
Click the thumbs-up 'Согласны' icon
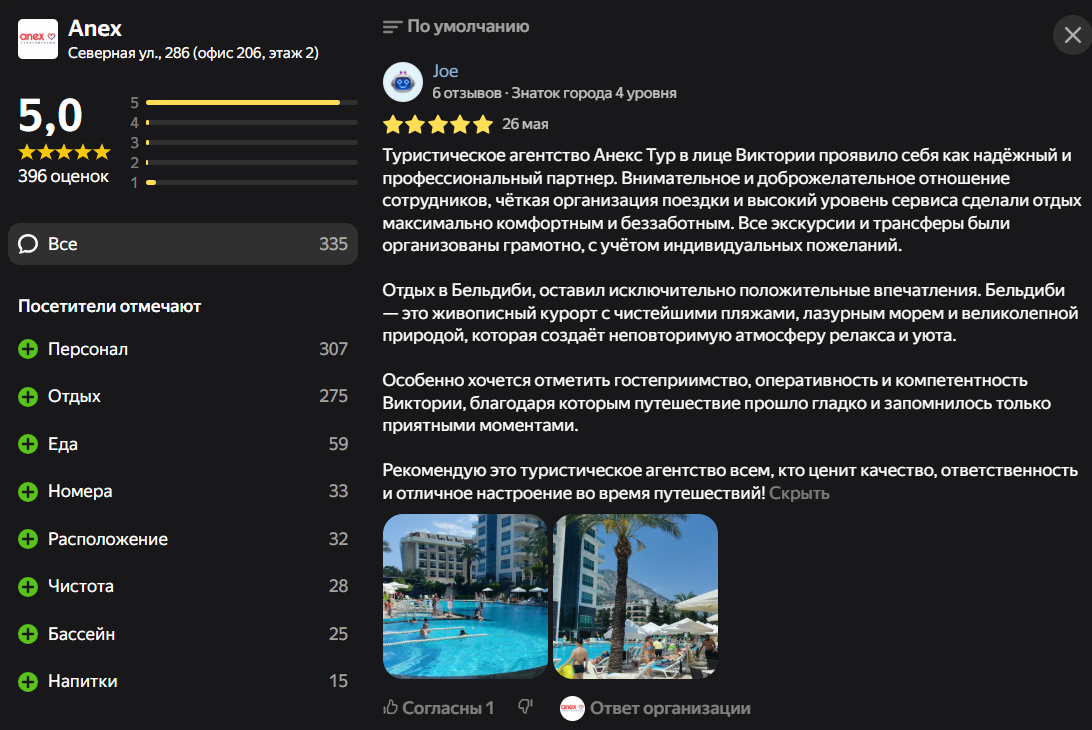pyautogui.click(x=391, y=708)
